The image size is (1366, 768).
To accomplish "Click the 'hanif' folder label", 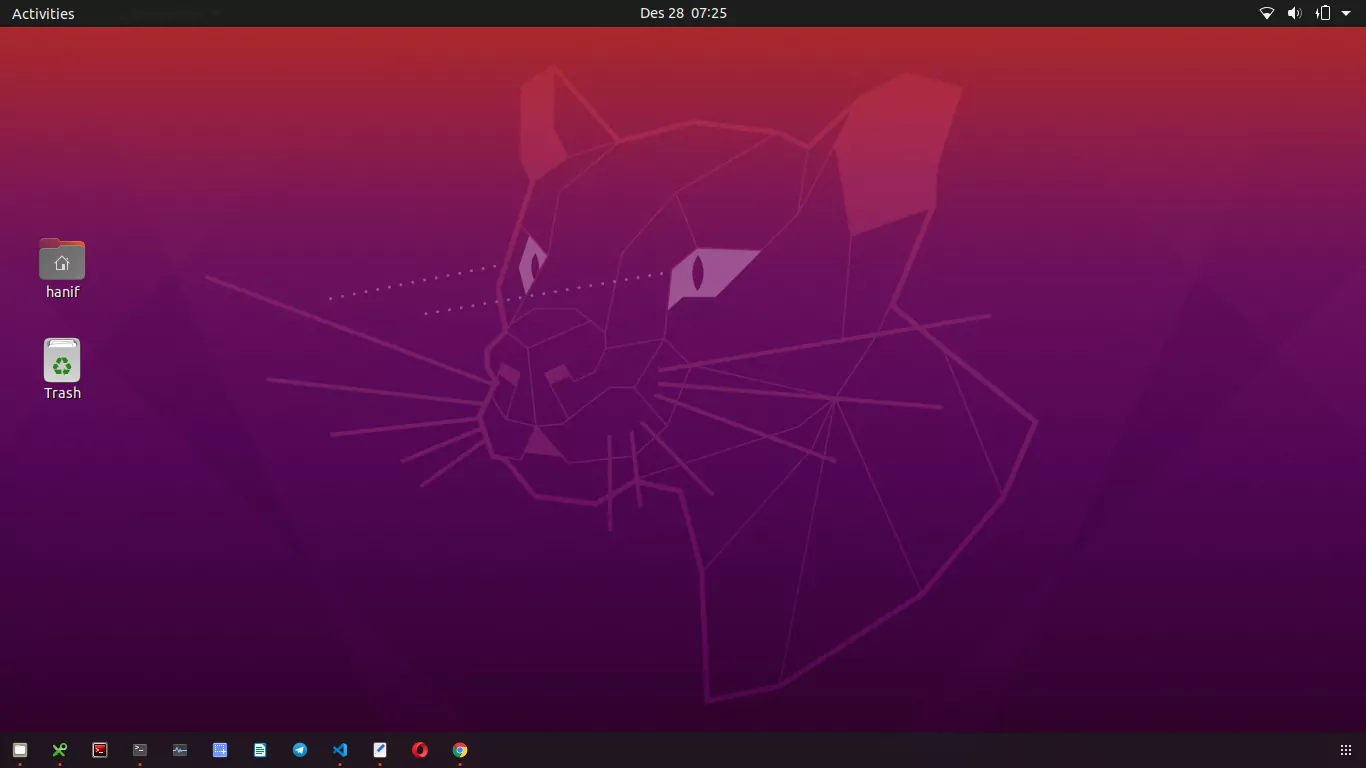I will tap(62, 292).
